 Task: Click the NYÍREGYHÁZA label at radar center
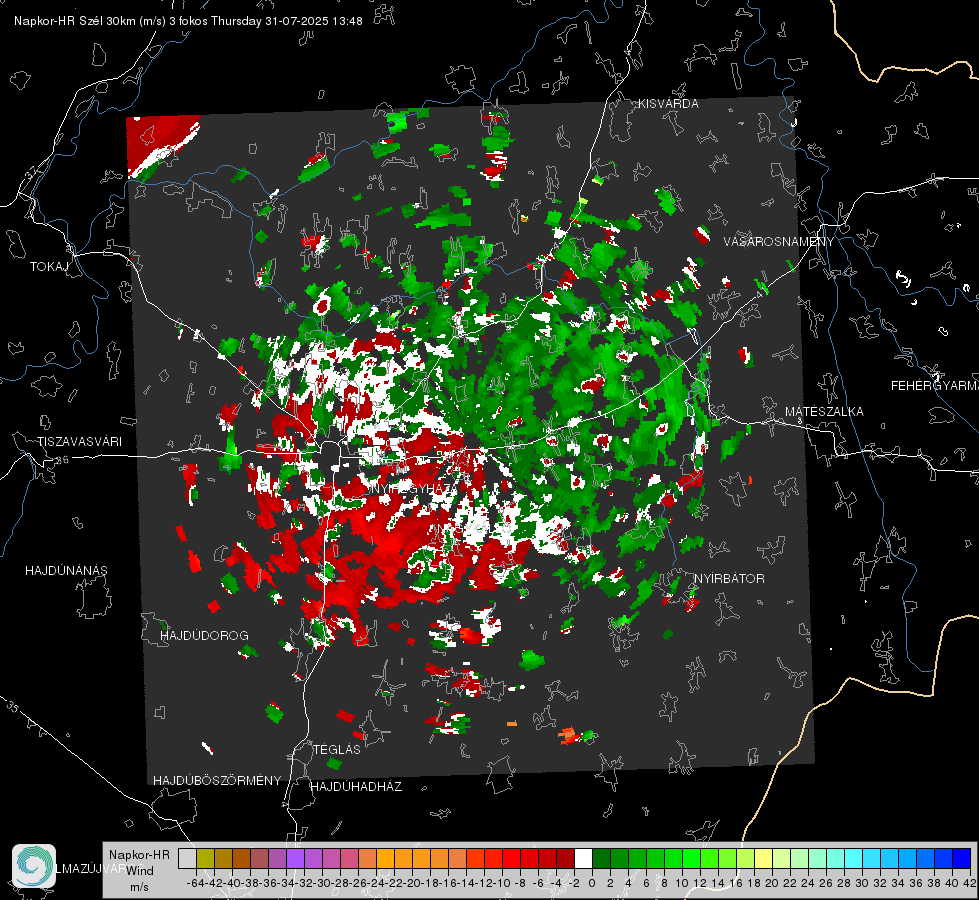[413, 489]
